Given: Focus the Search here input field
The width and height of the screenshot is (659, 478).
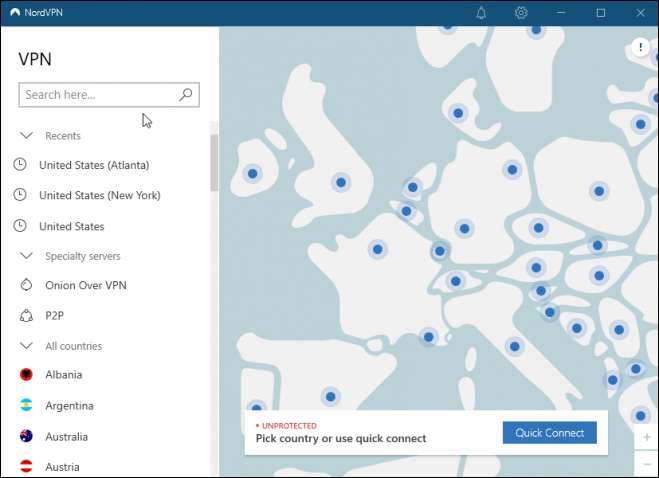Looking at the screenshot, I should pos(98,95).
